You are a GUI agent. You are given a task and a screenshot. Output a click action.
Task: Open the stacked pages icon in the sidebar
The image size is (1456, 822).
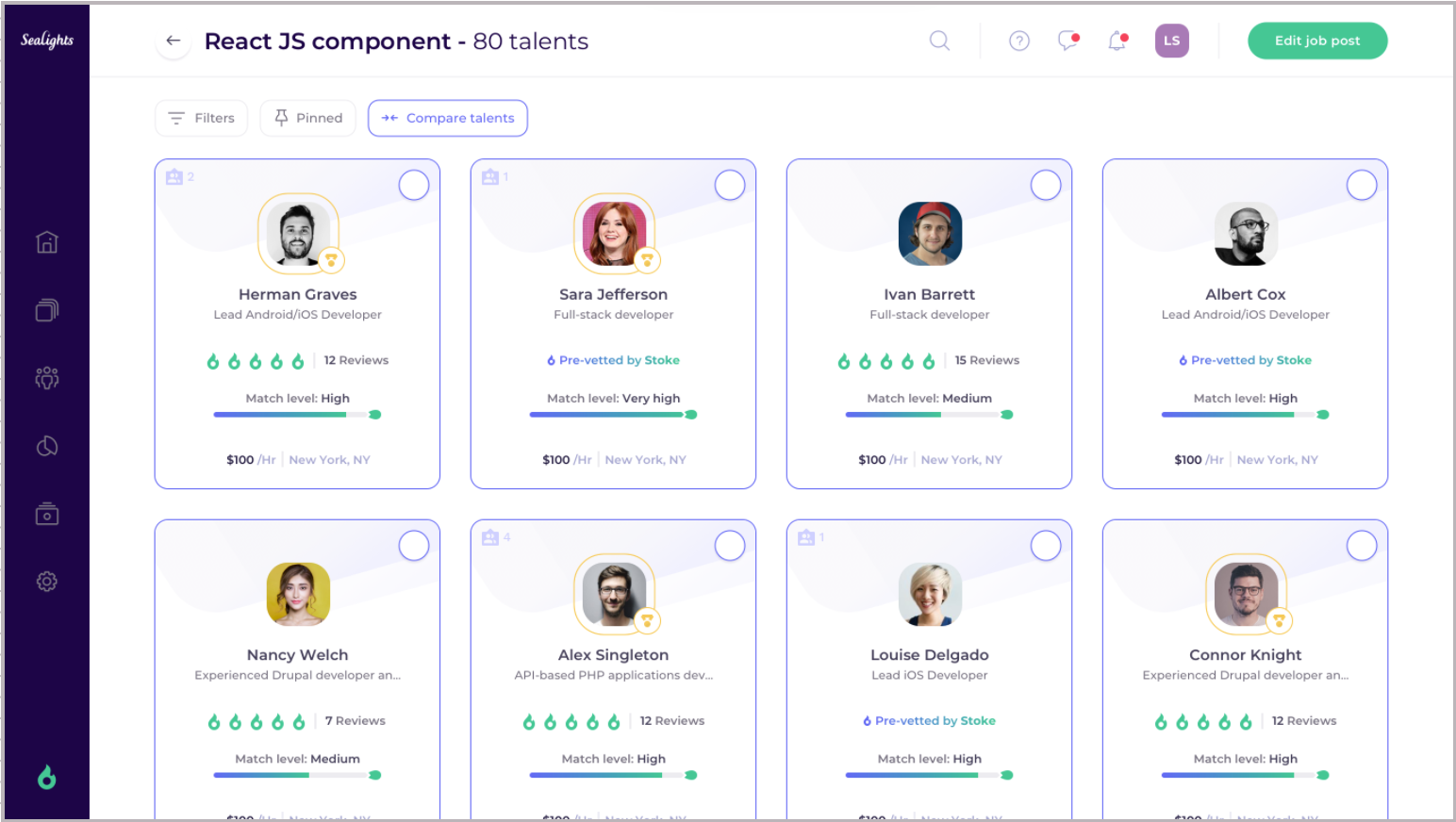coord(47,310)
